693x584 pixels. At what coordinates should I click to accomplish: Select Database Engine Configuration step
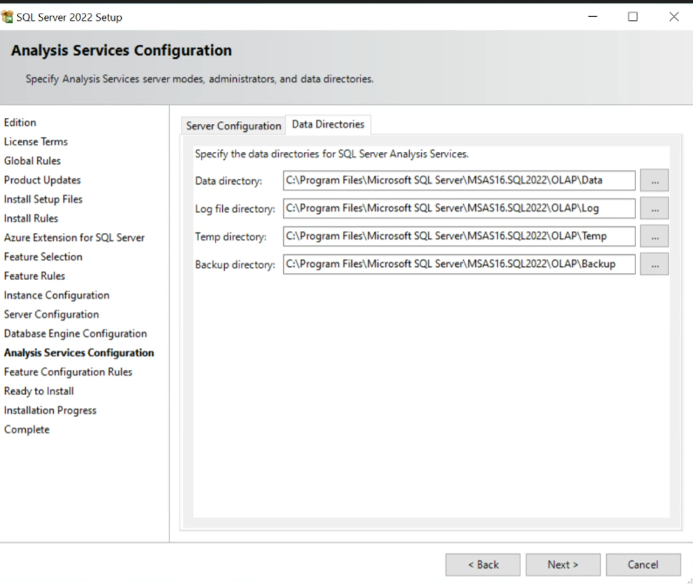[76, 334]
